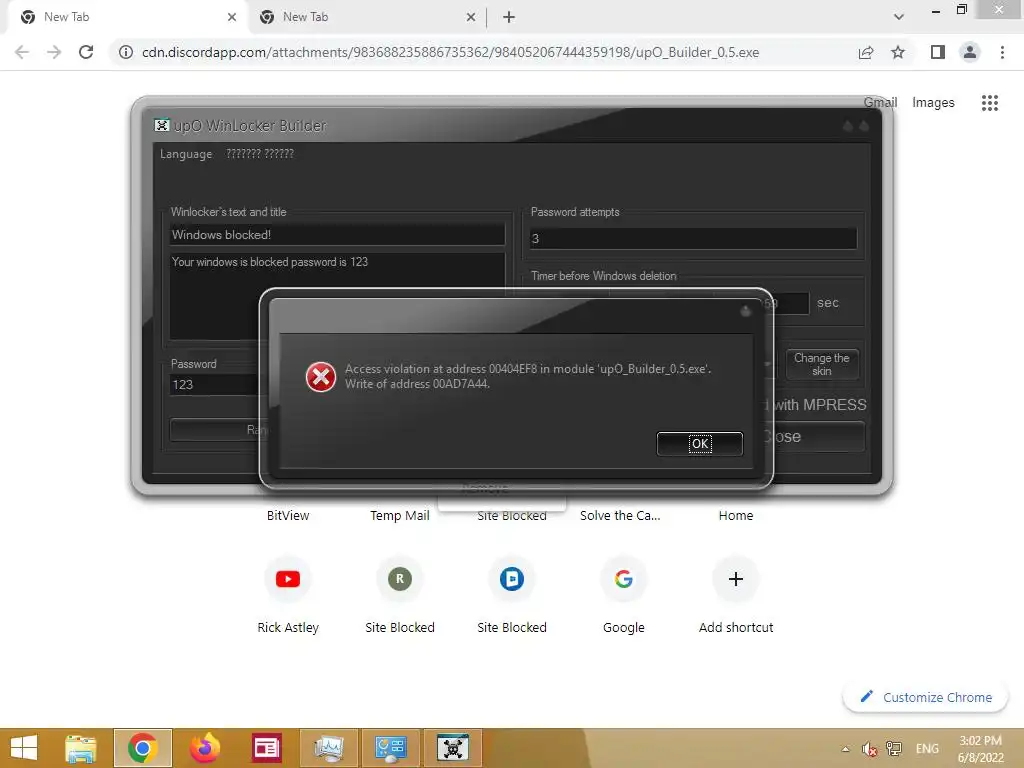The image size is (1024, 768).
Task: Open the Images link
Action: tap(933, 103)
